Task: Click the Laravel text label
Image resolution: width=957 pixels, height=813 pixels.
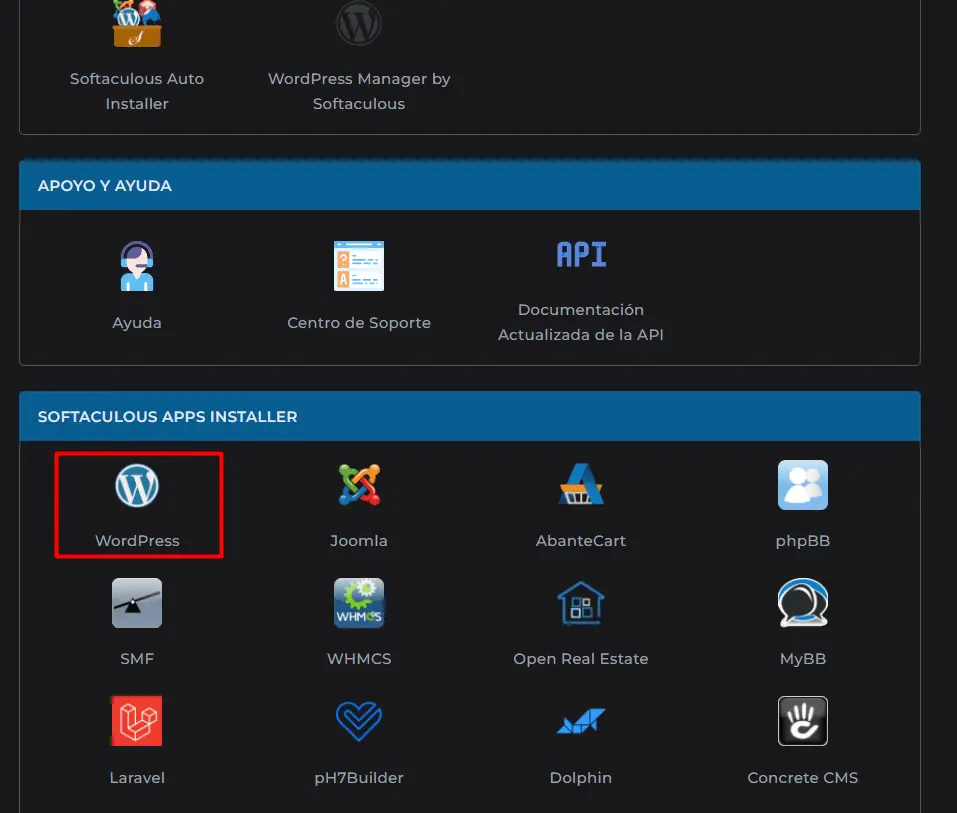Action: pos(137,778)
